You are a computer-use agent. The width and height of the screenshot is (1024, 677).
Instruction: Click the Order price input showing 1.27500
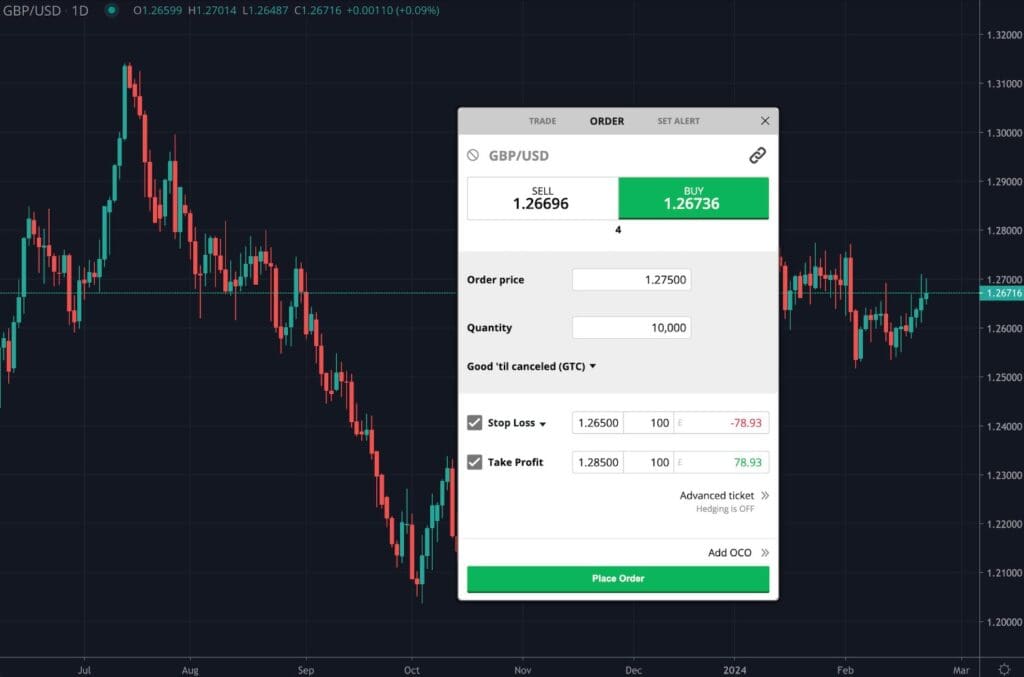pos(631,279)
